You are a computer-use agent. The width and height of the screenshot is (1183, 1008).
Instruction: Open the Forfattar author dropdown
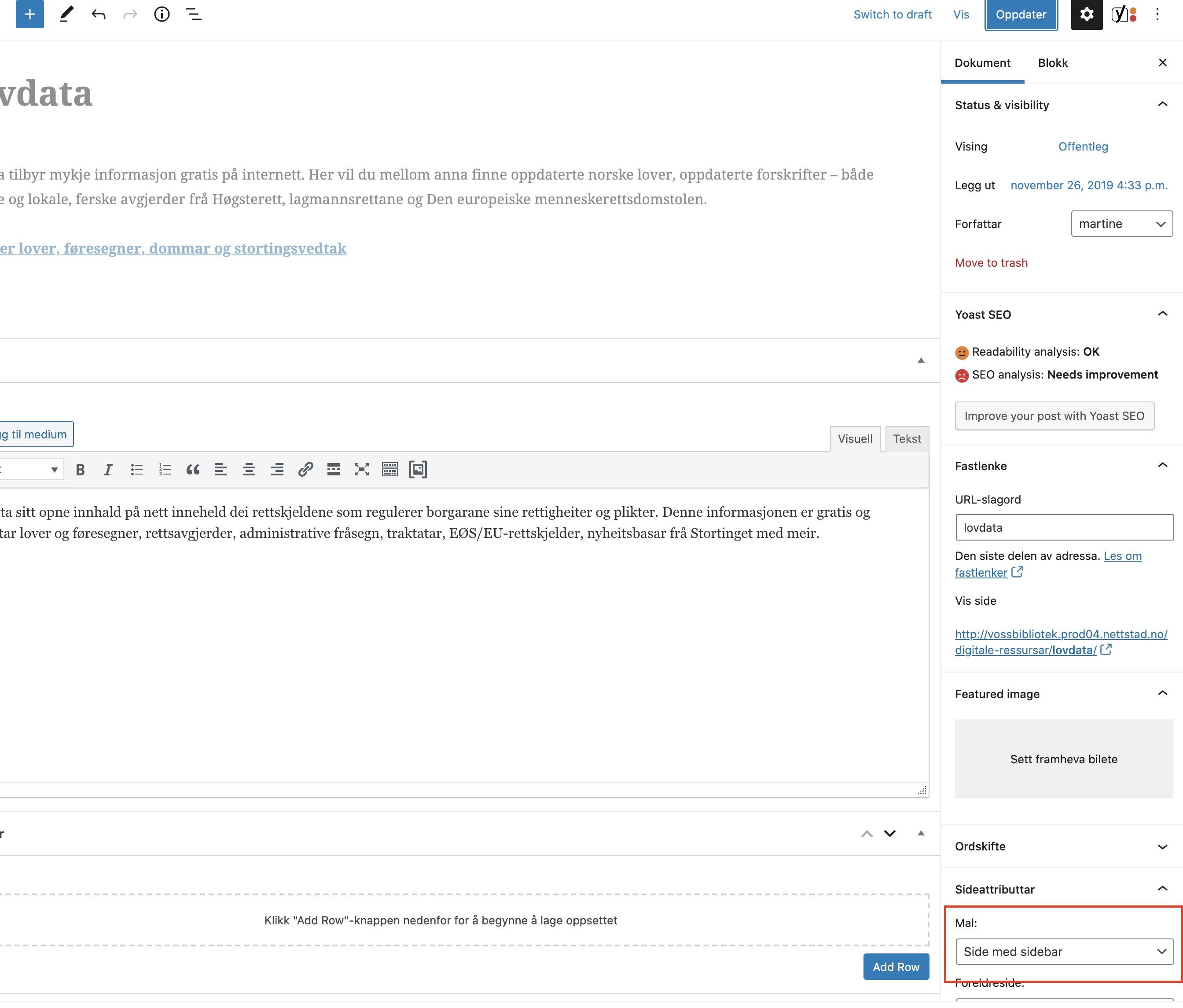click(x=1121, y=224)
